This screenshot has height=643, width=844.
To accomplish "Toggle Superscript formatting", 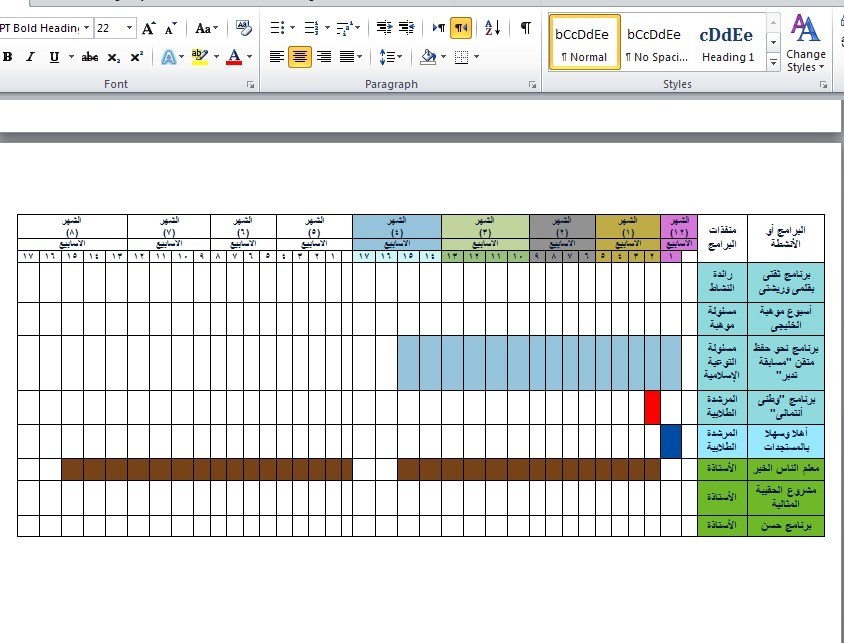I will (137, 56).
